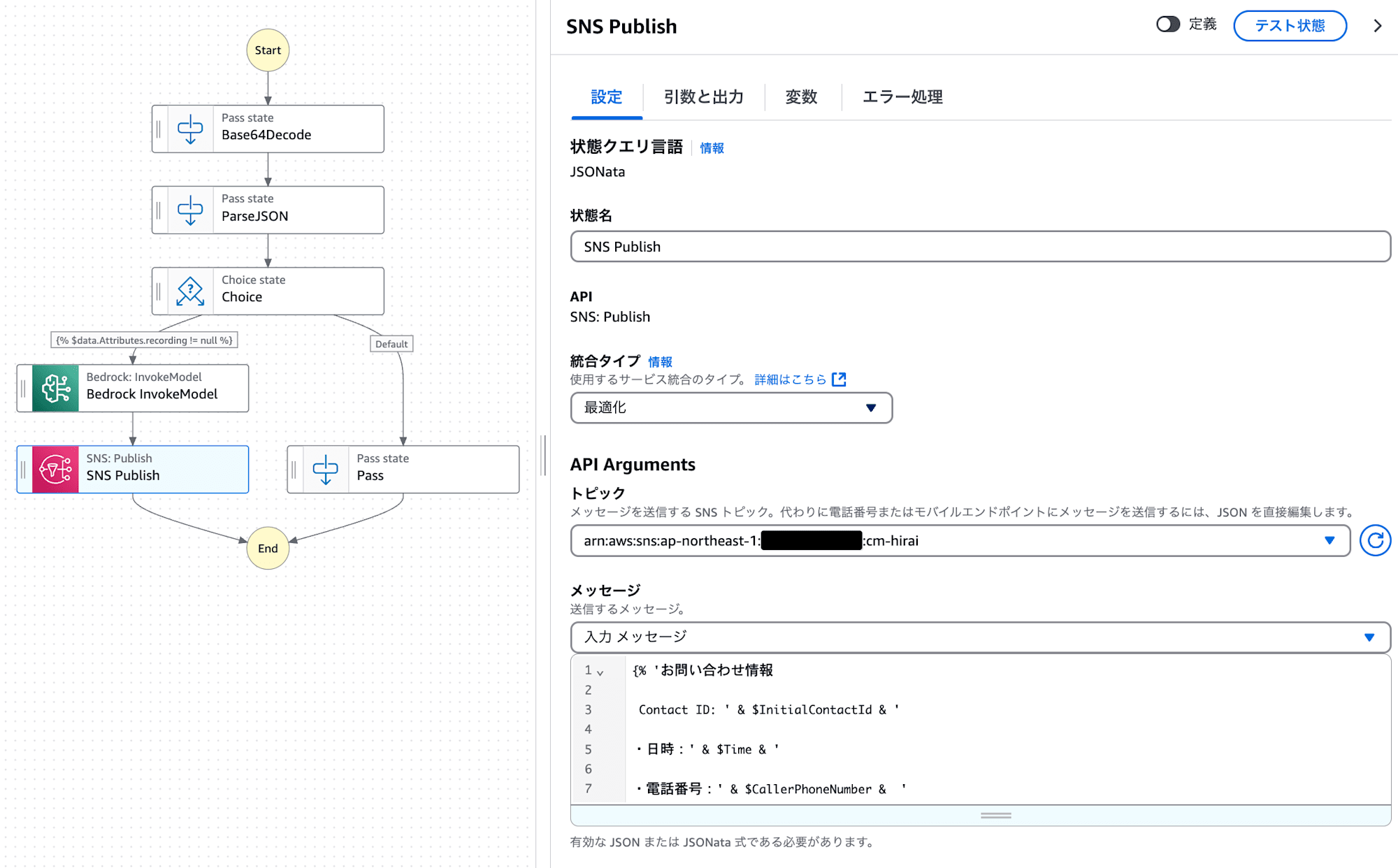Grab the drag handle of the Pass state
The width and height of the screenshot is (1398, 868).
294,470
